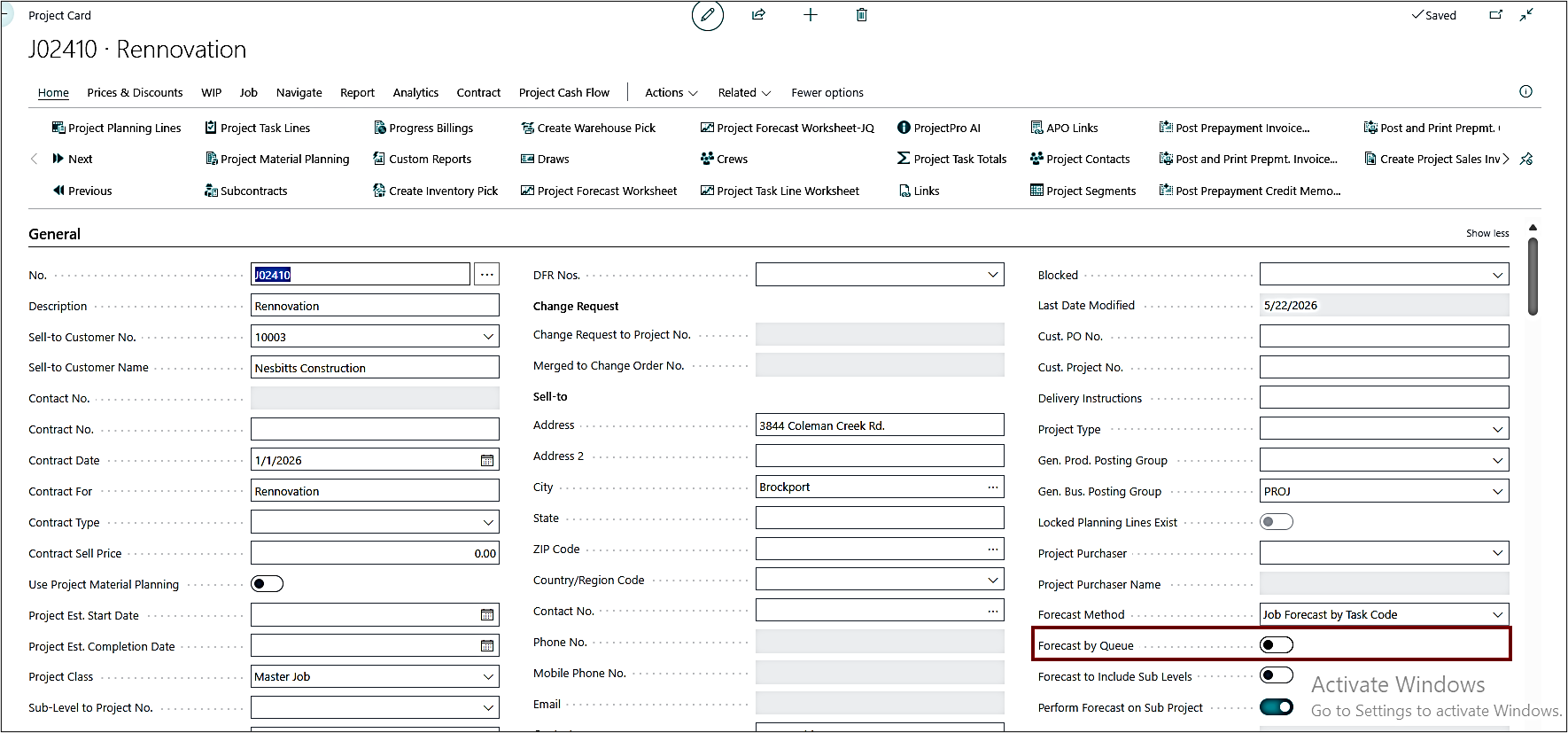
Task: Click the pencil edit icon at top
Action: pyautogui.click(x=708, y=15)
